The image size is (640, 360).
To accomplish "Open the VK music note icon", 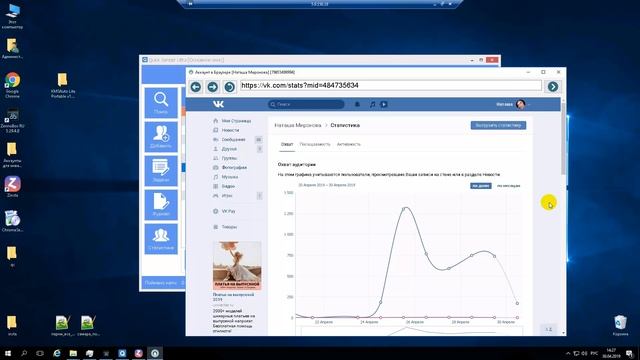I will click(x=372, y=104).
